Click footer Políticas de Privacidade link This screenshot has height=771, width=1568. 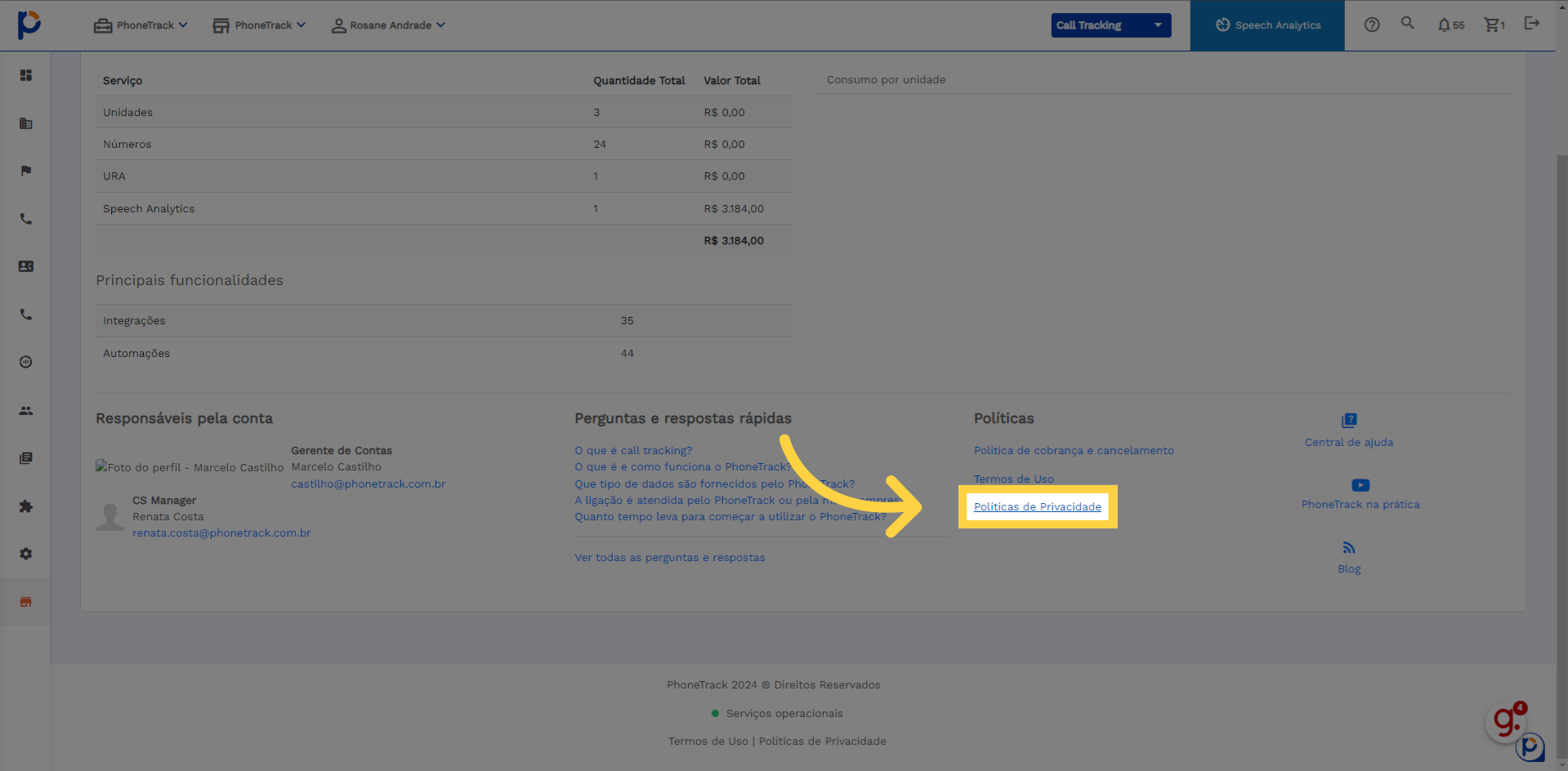[823, 742]
